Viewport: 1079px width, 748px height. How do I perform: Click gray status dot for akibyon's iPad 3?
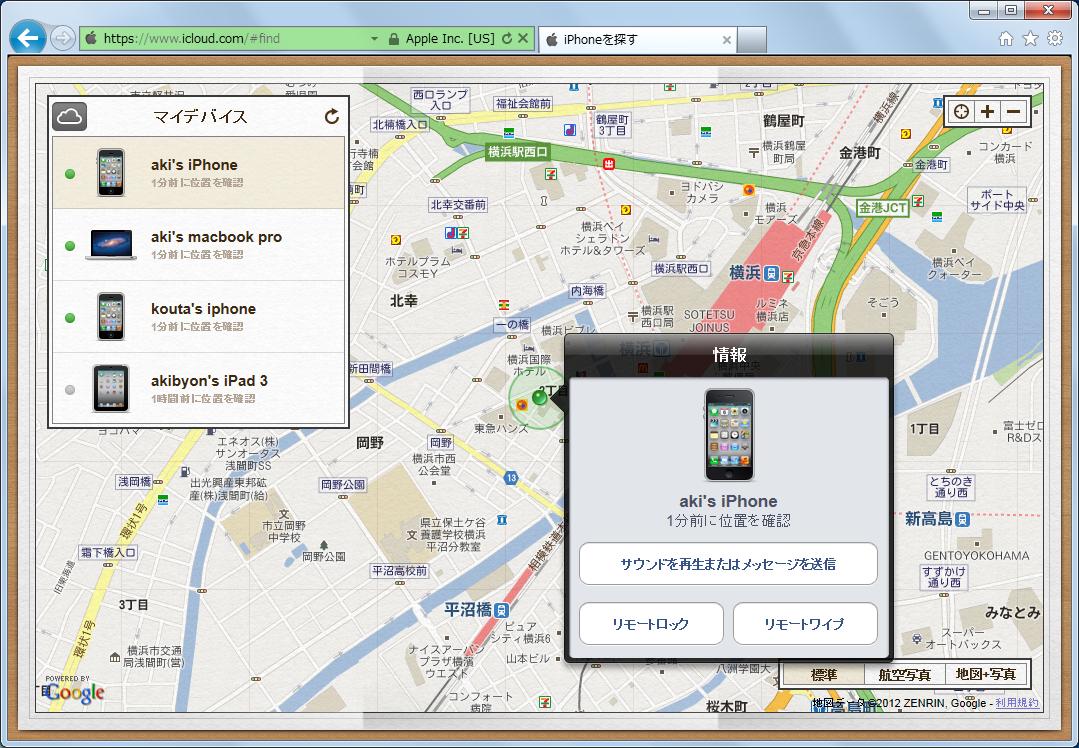pos(70,389)
